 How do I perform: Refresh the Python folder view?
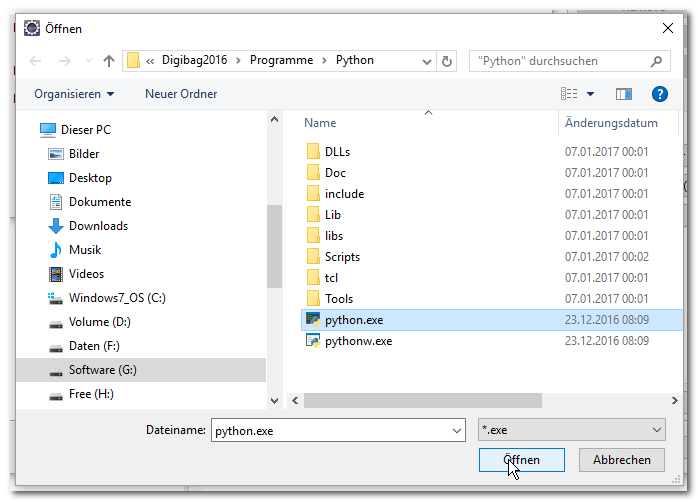click(x=447, y=61)
